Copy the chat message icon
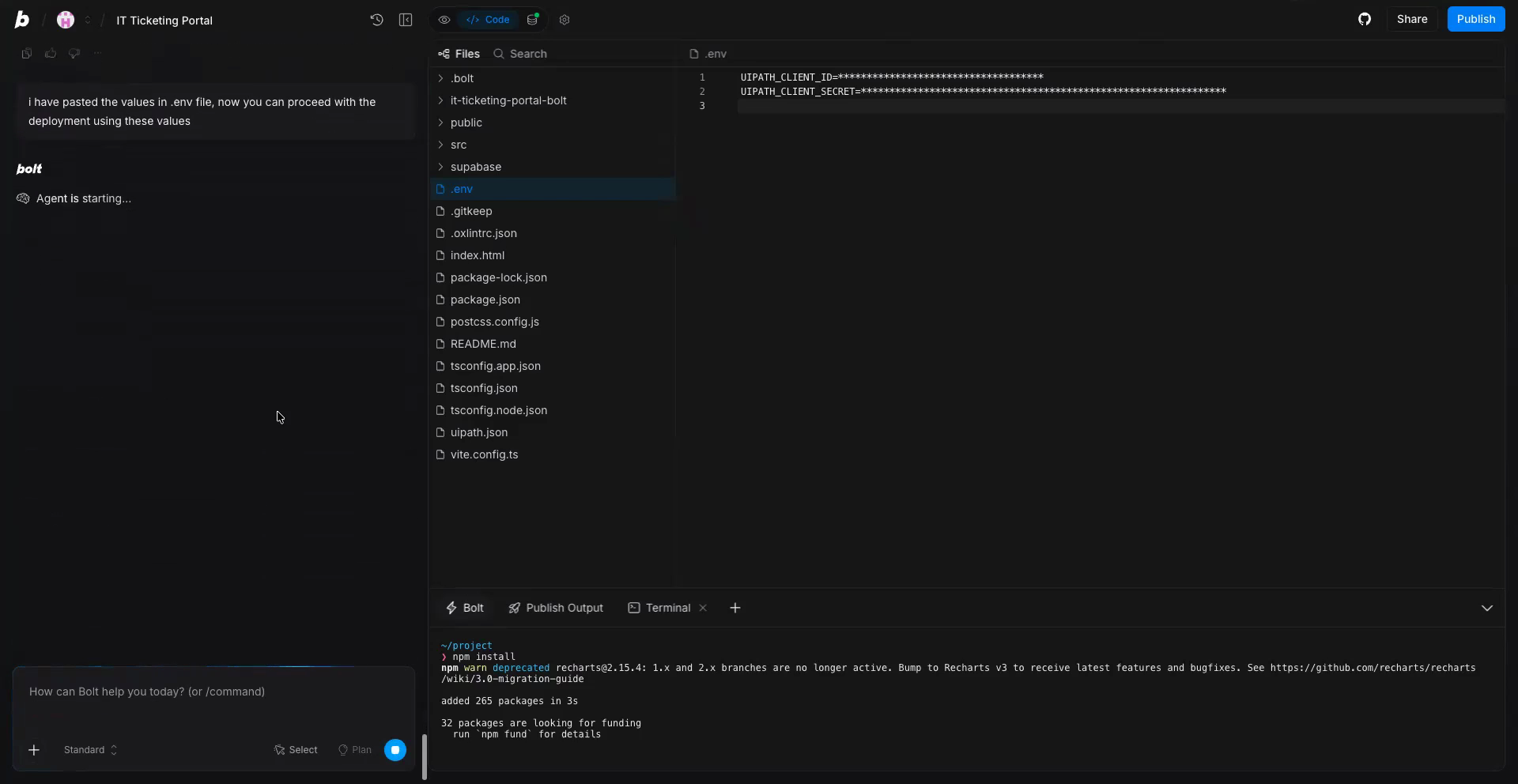The width and height of the screenshot is (1518, 784). click(27, 53)
